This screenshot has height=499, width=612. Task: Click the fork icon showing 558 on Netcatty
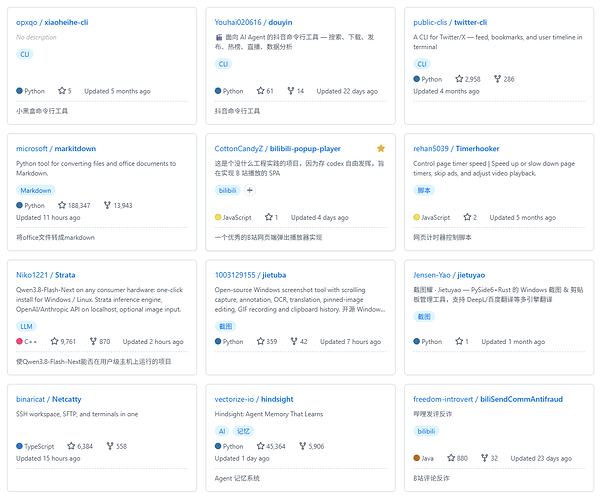pyautogui.click(x=110, y=446)
